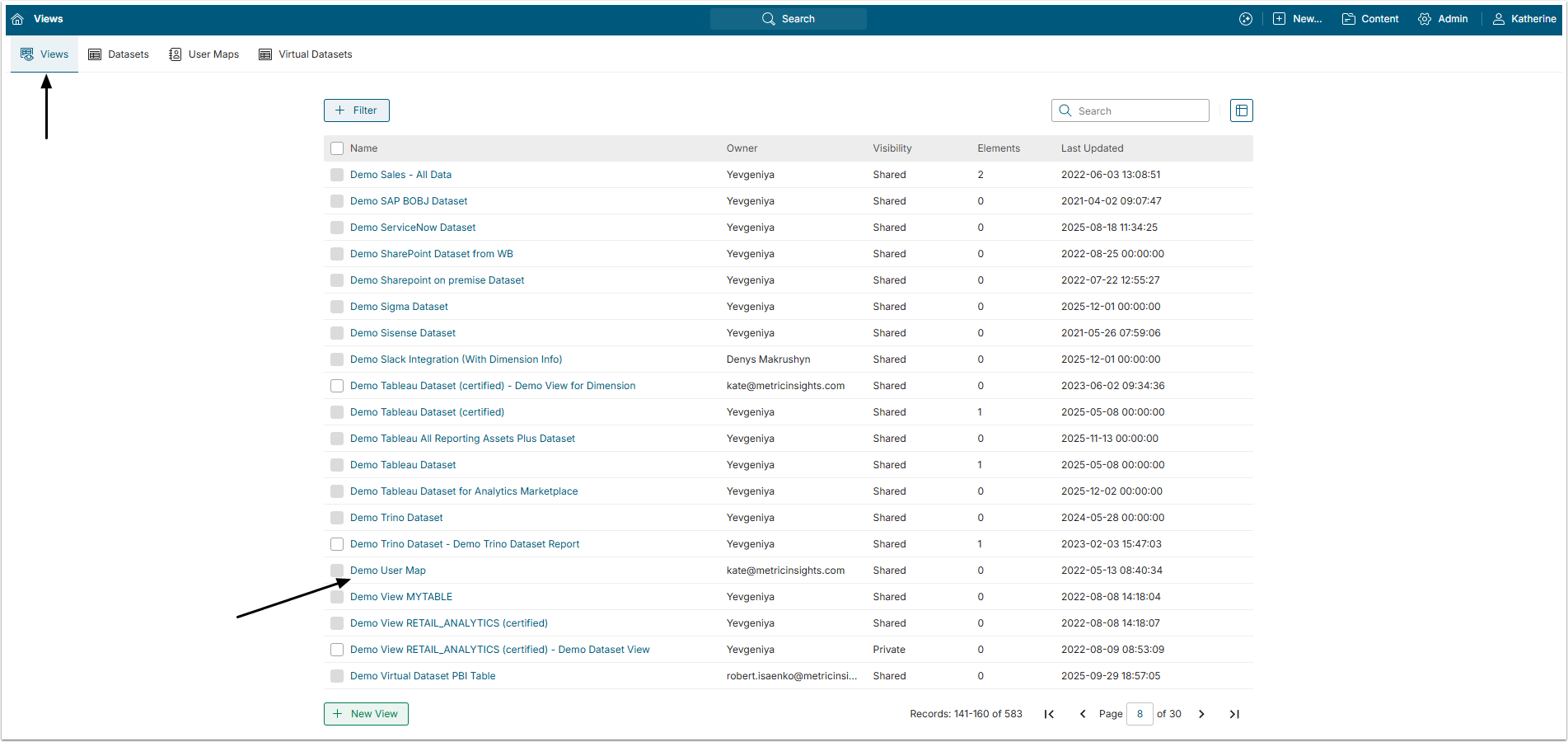Click the home icon in top bar
The height and width of the screenshot is (742, 1568).
pyautogui.click(x=17, y=19)
